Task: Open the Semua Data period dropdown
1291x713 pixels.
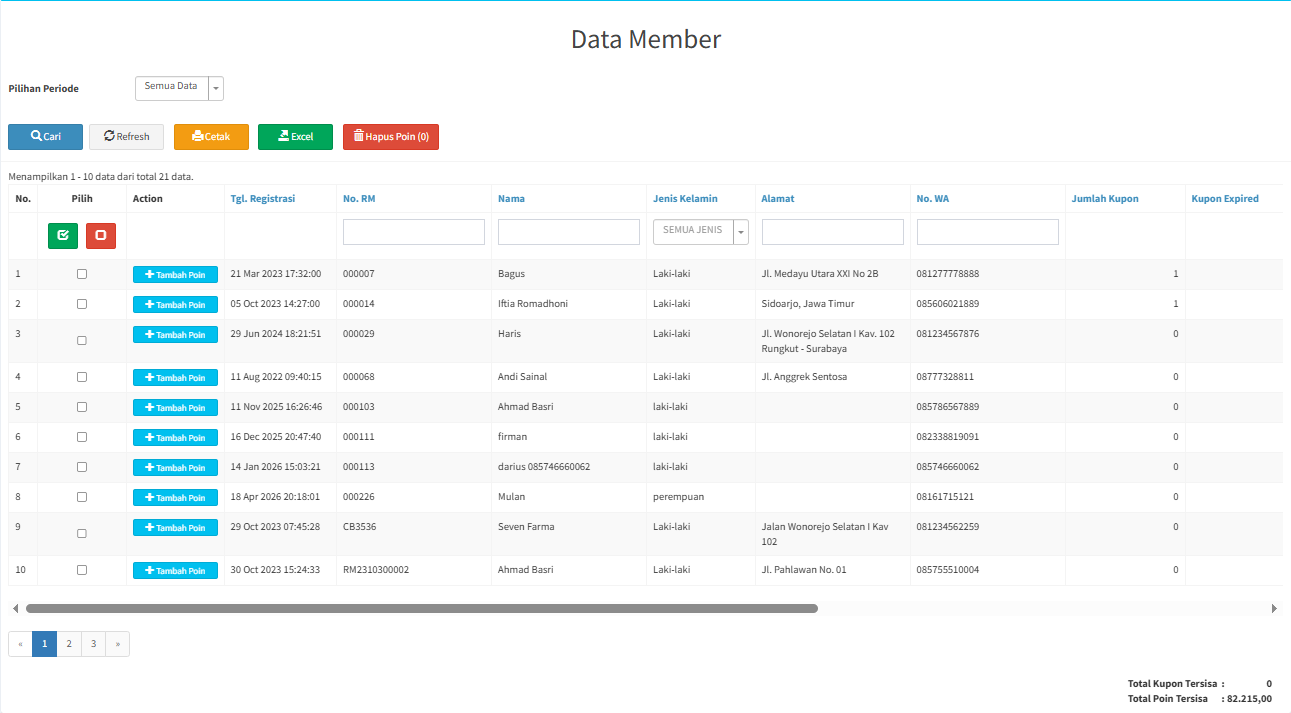Action: [x=179, y=88]
